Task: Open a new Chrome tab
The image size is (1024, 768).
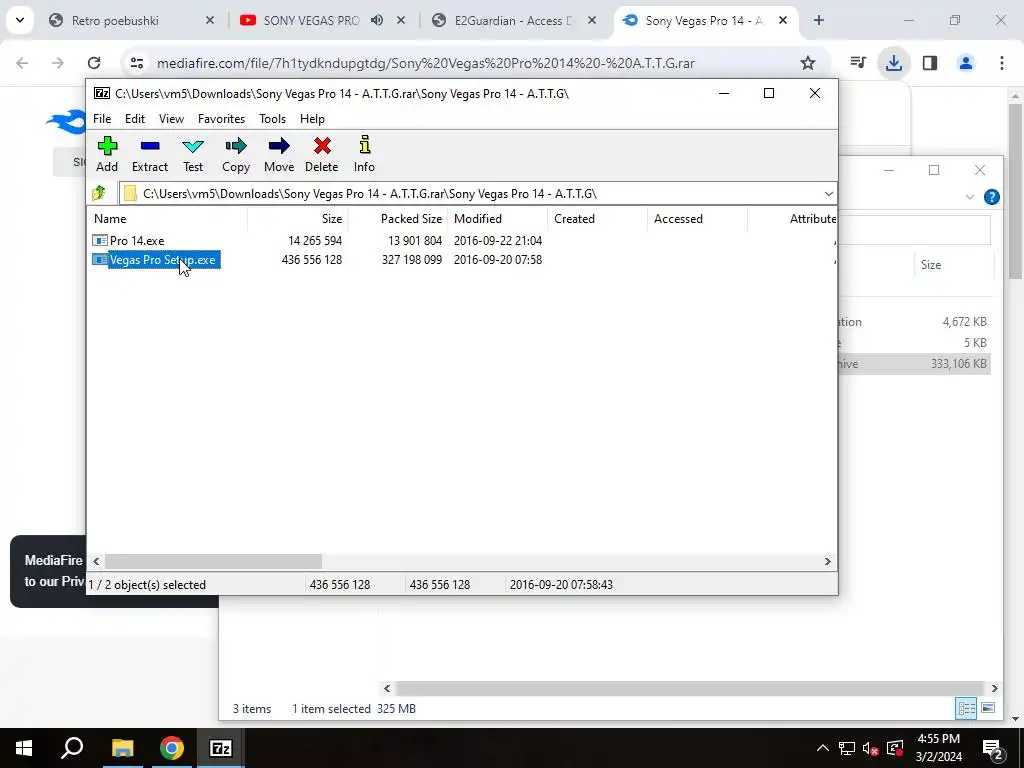Action: point(818,21)
